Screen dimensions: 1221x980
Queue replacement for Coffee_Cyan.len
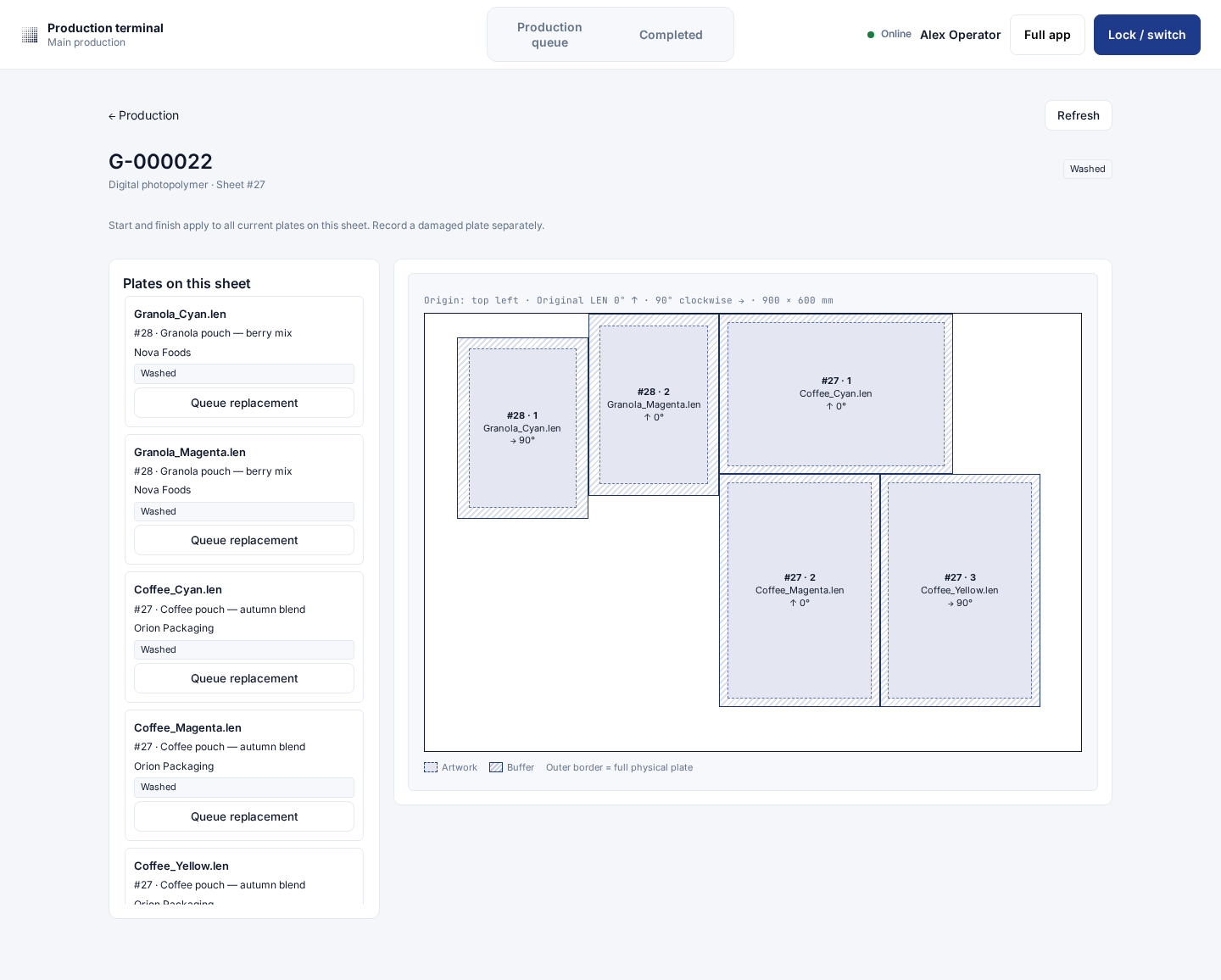click(x=244, y=678)
